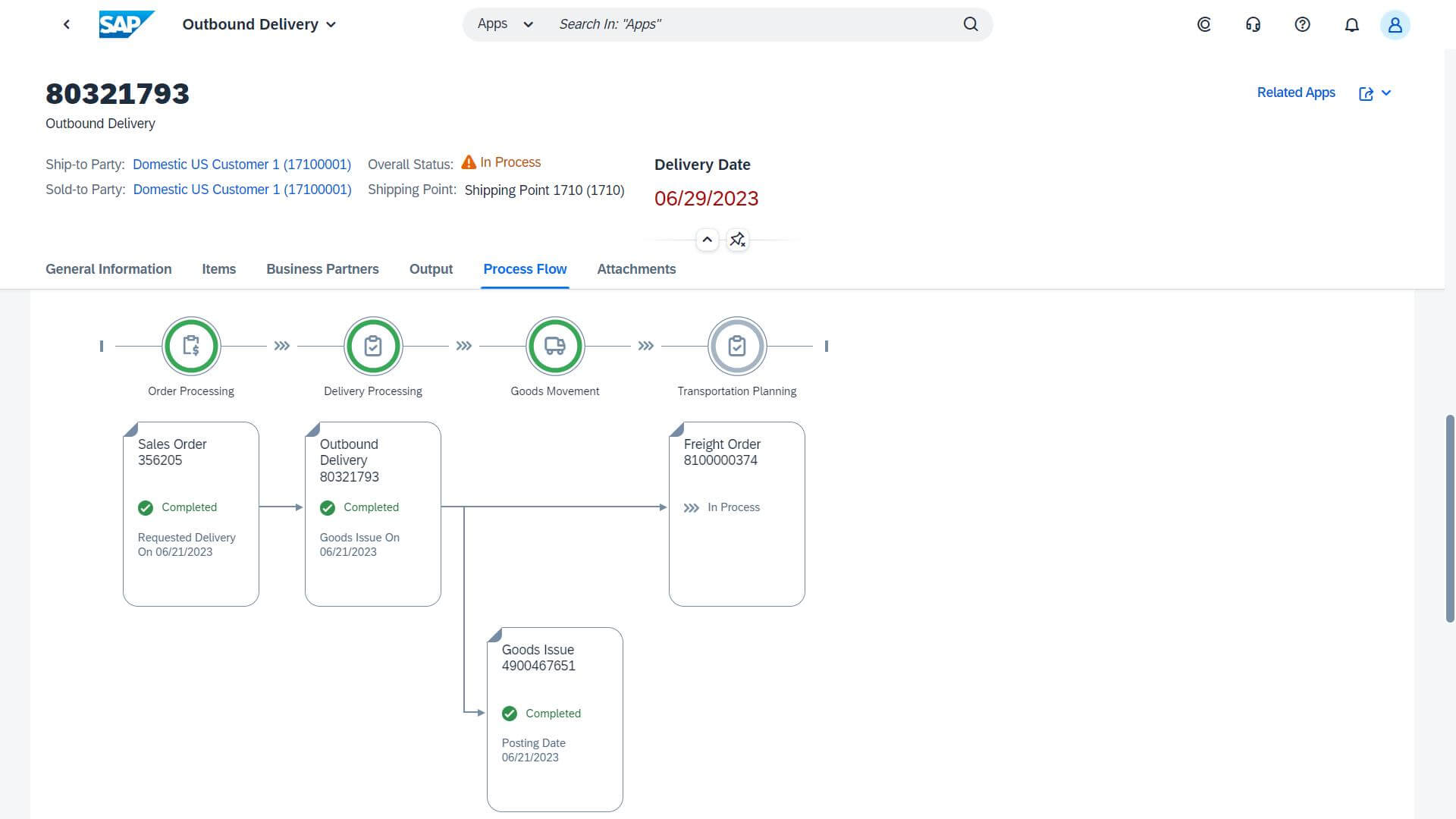Collapse the header with the chevron arrow

click(x=707, y=239)
